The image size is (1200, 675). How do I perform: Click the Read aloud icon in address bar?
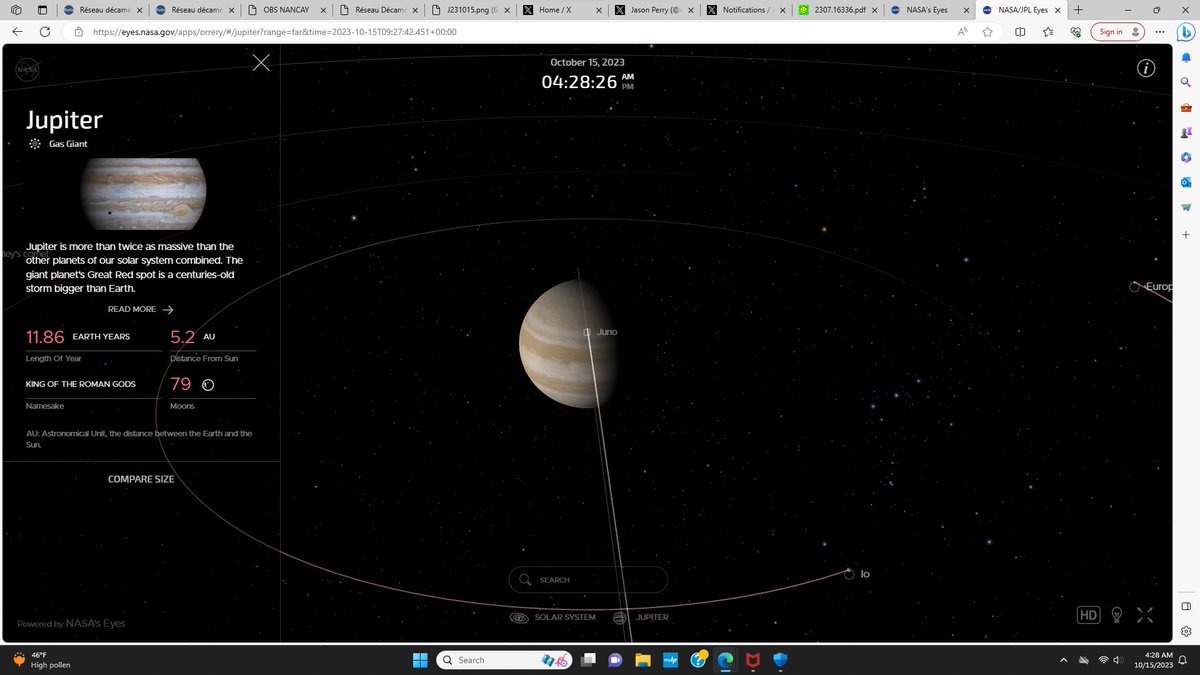coord(962,32)
